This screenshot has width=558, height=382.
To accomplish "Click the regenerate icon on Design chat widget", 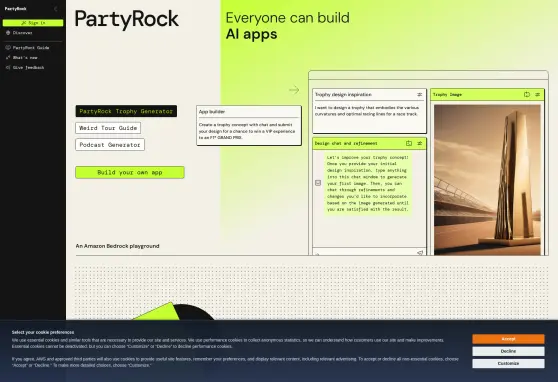I will click(409, 143).
